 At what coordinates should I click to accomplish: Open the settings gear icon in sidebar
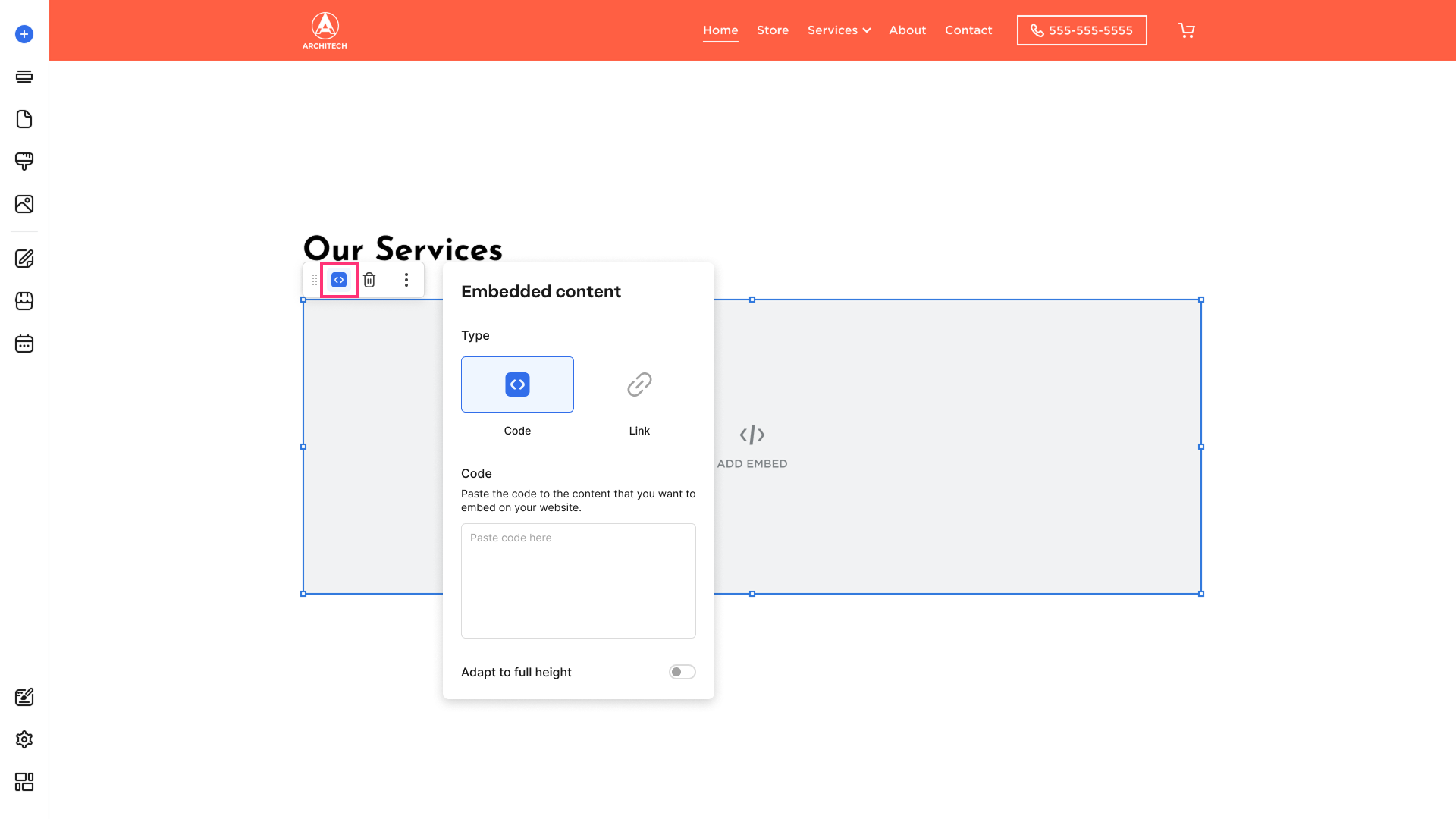pyautogui.click(x=24, y=739)
